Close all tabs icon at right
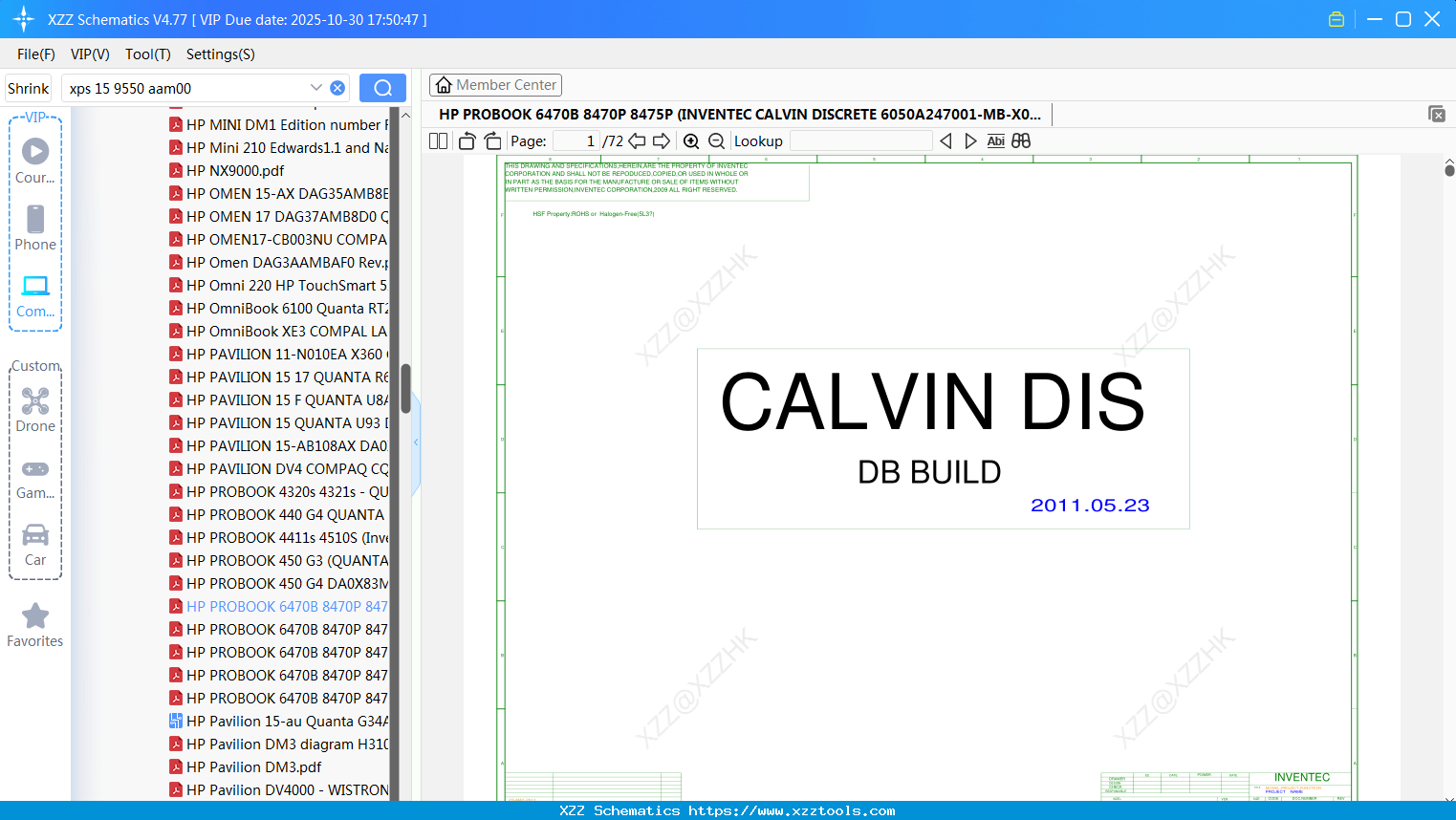This screenshot has height=820, width=1456. tap(1437, 114)
